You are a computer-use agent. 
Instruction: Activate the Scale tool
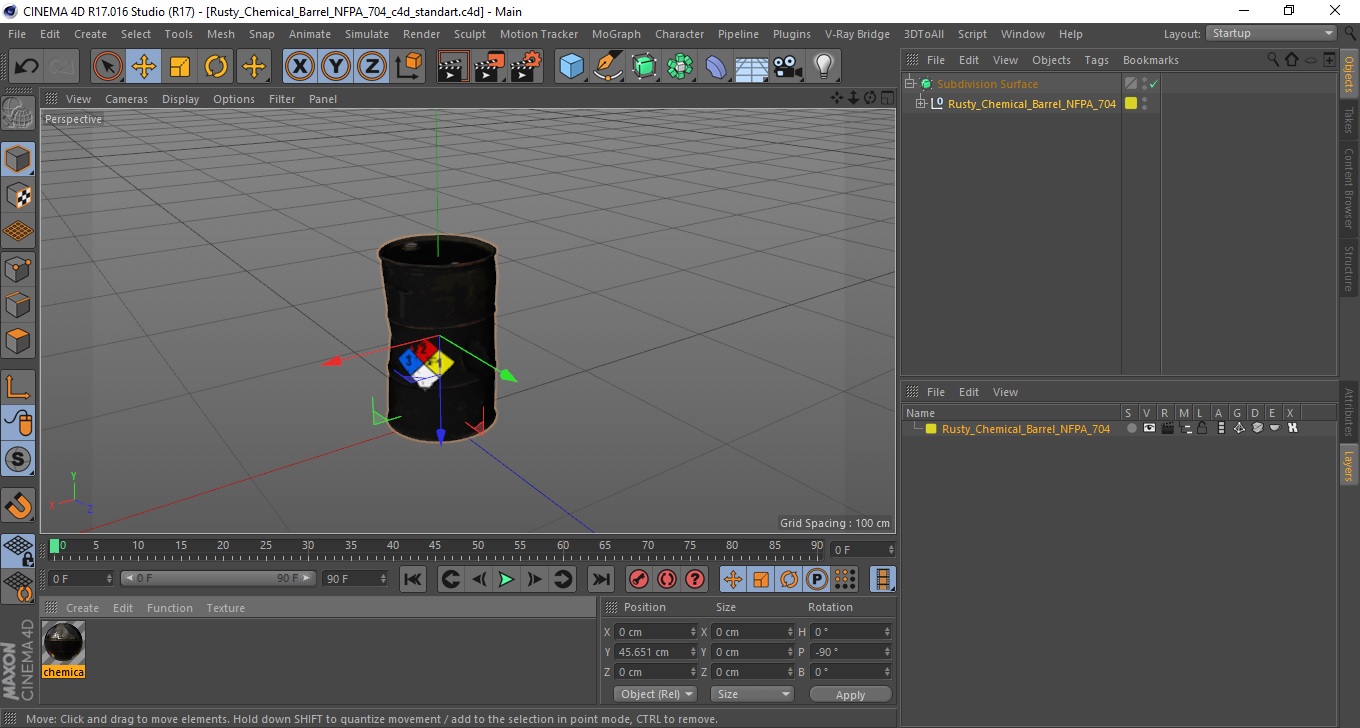(180, 67)
